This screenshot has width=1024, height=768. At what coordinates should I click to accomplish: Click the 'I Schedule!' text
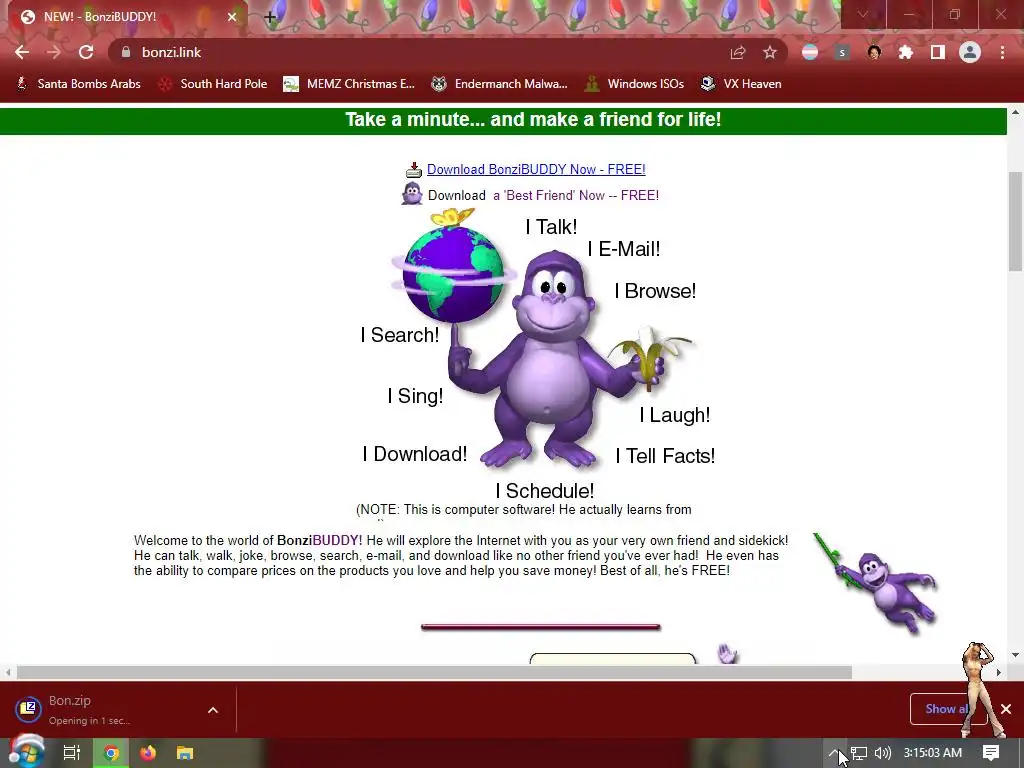pyautogui.click(x=545, y=490)
